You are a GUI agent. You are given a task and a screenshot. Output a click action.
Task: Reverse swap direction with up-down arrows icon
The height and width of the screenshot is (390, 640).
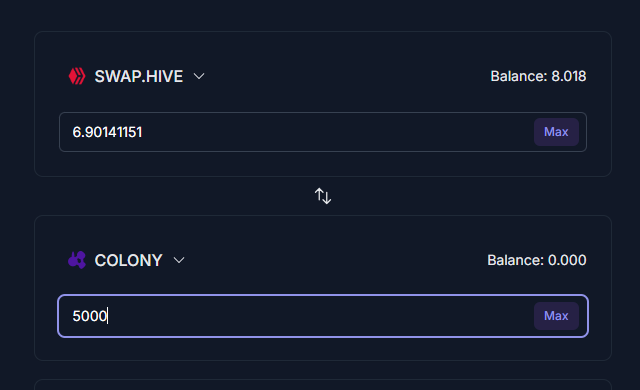[x=323, y=196]
